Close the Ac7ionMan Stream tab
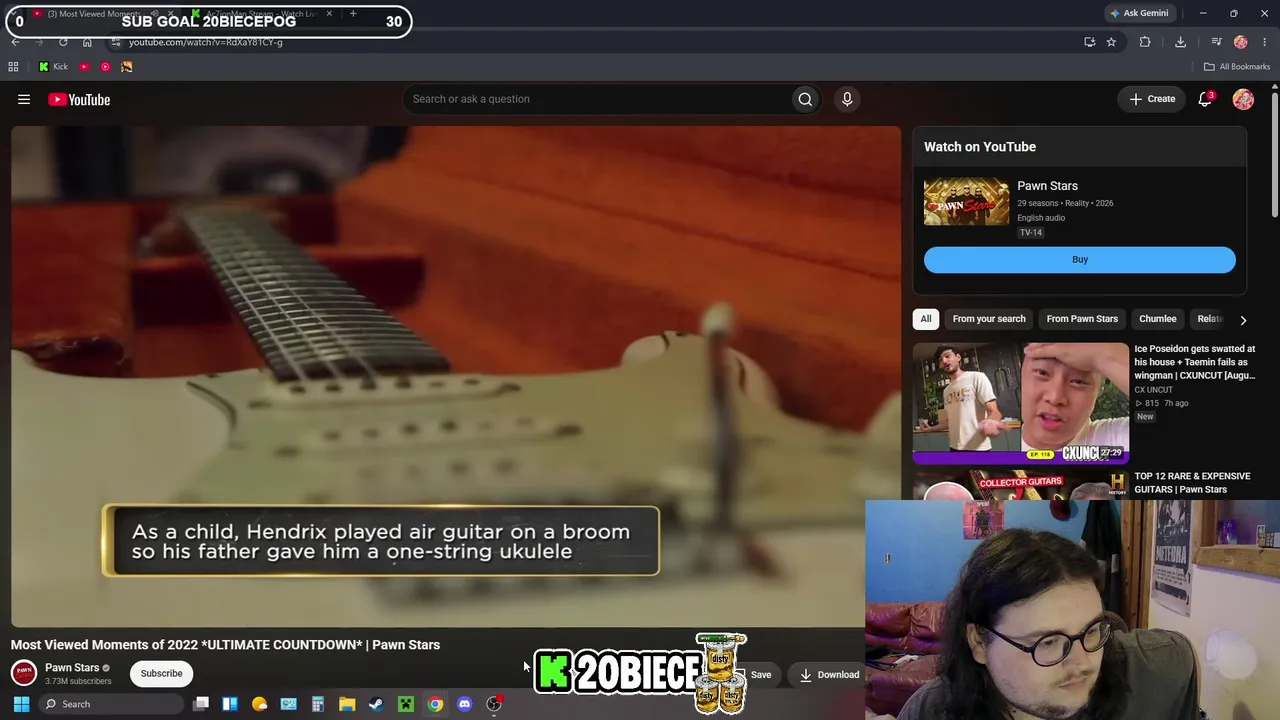The height and width of the screenshot is (720, 1280). [329, 14]
